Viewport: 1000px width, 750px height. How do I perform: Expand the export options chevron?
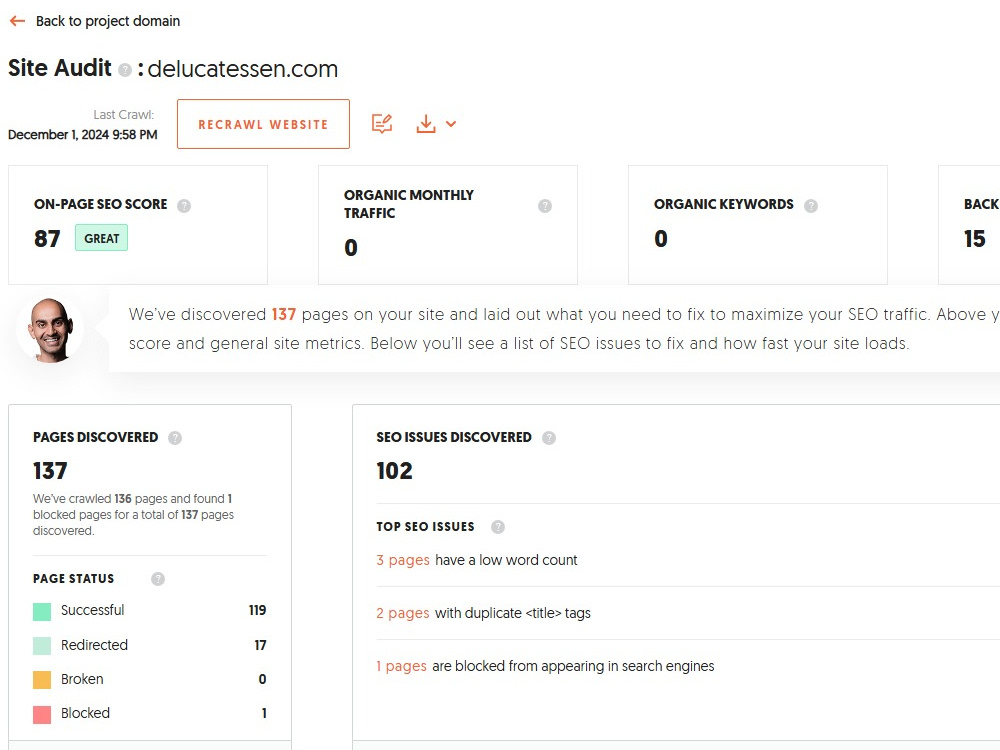click(451, 124)
